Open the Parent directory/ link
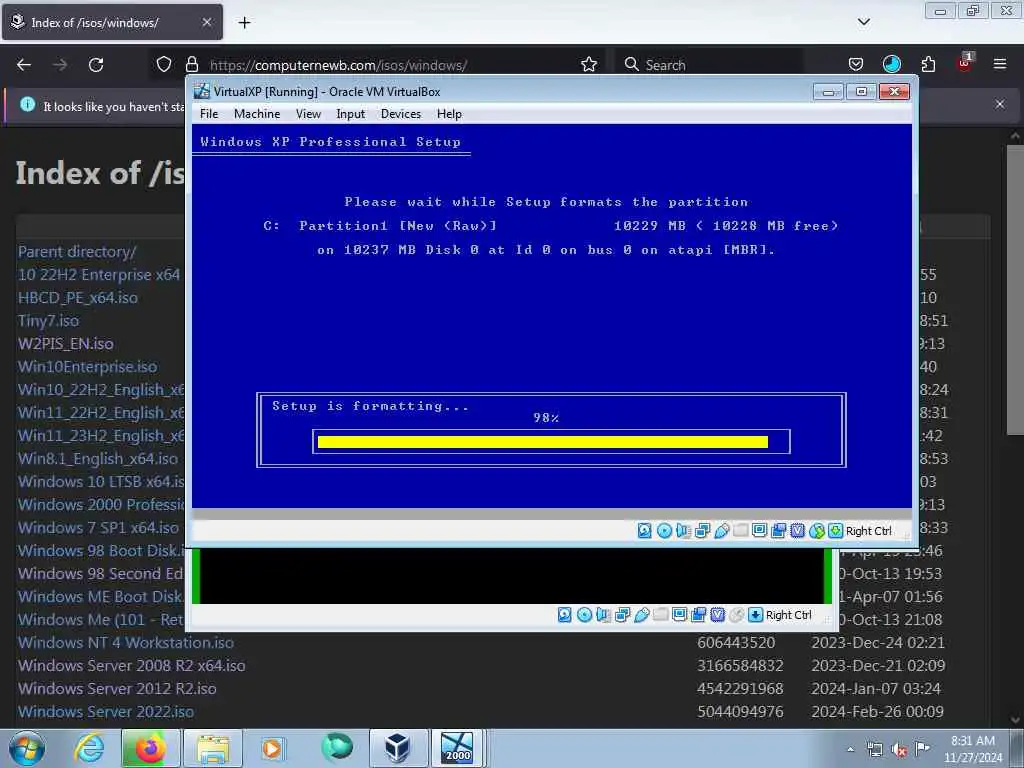 point(77,251)
